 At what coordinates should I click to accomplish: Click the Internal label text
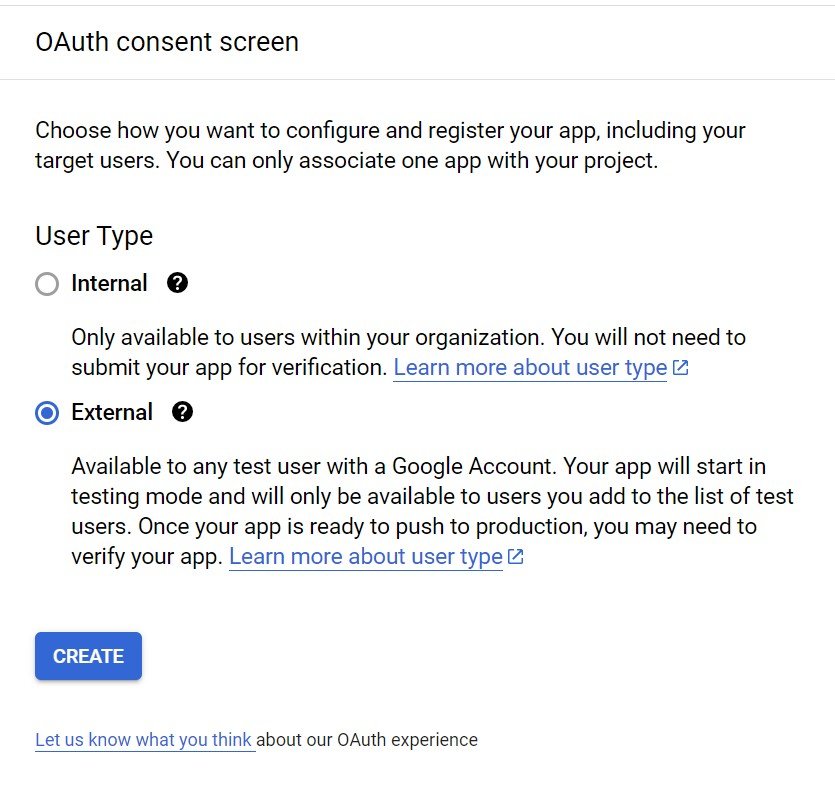[109, 283]
